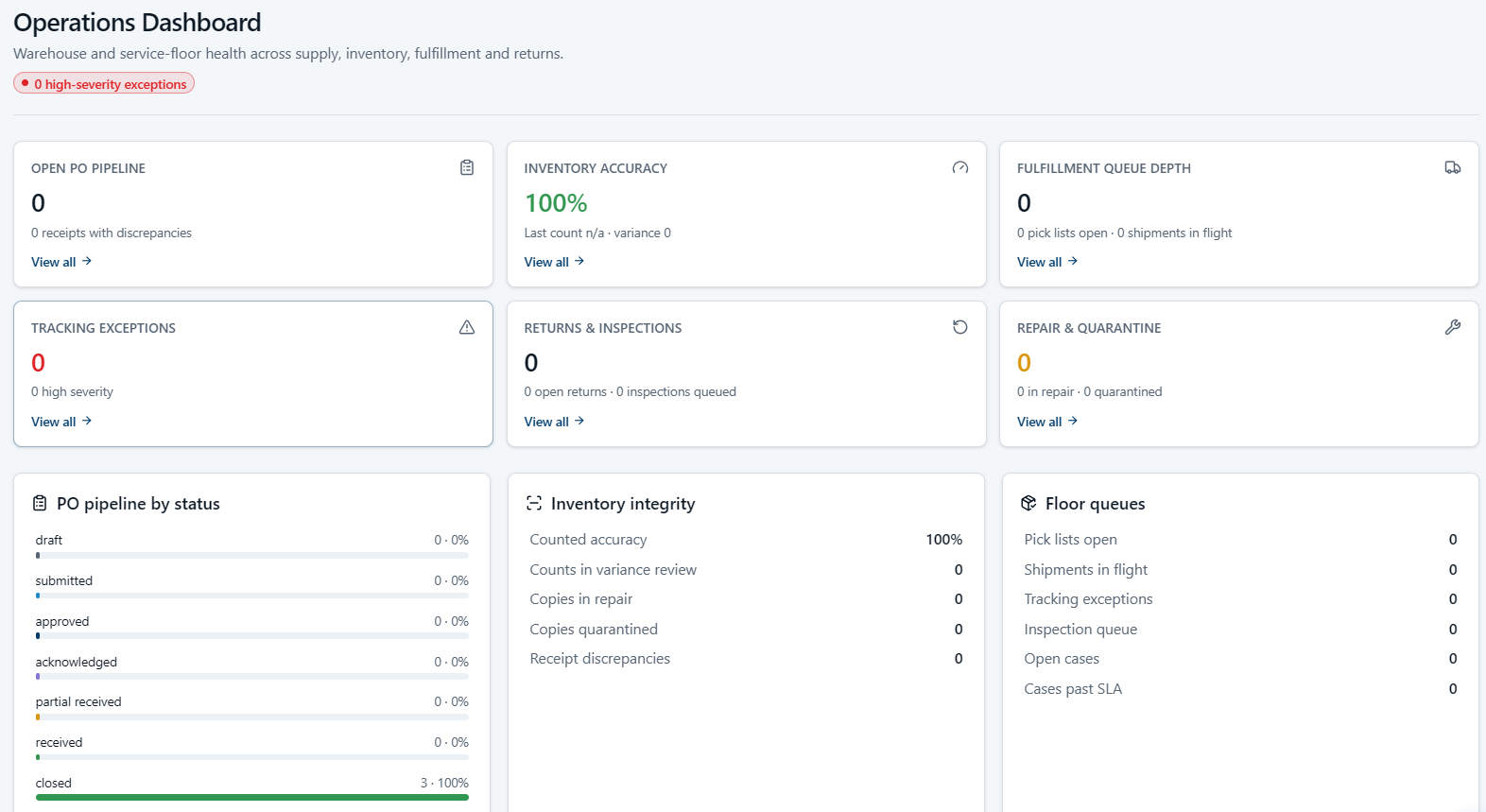Select the Cases past SLA row

[x=1240, y=689]
